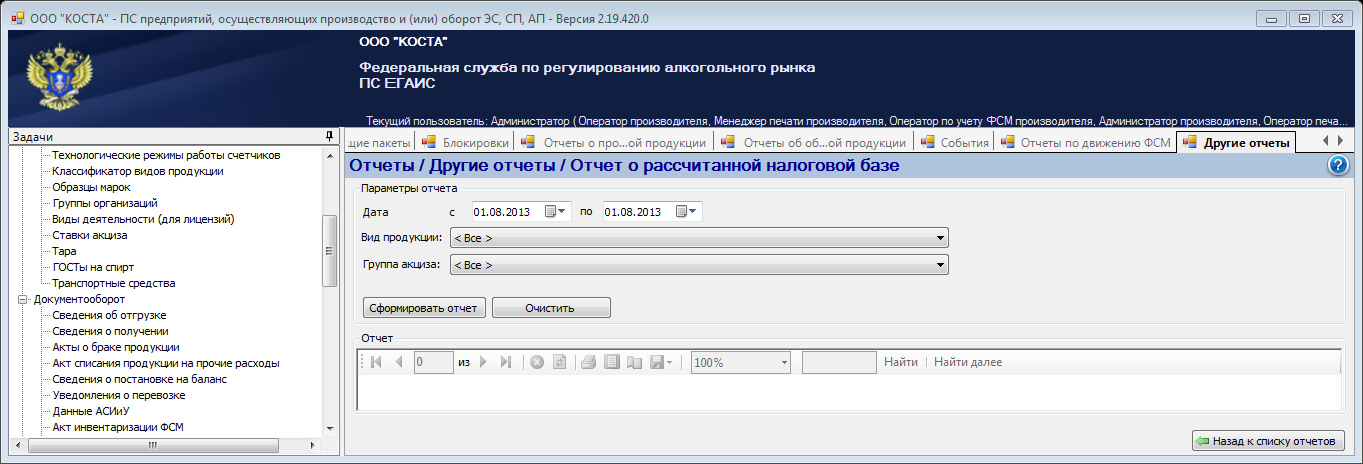Open the end date calendar picker
1363x464 pixels.
pyautogui.click(x=687, y=211)
